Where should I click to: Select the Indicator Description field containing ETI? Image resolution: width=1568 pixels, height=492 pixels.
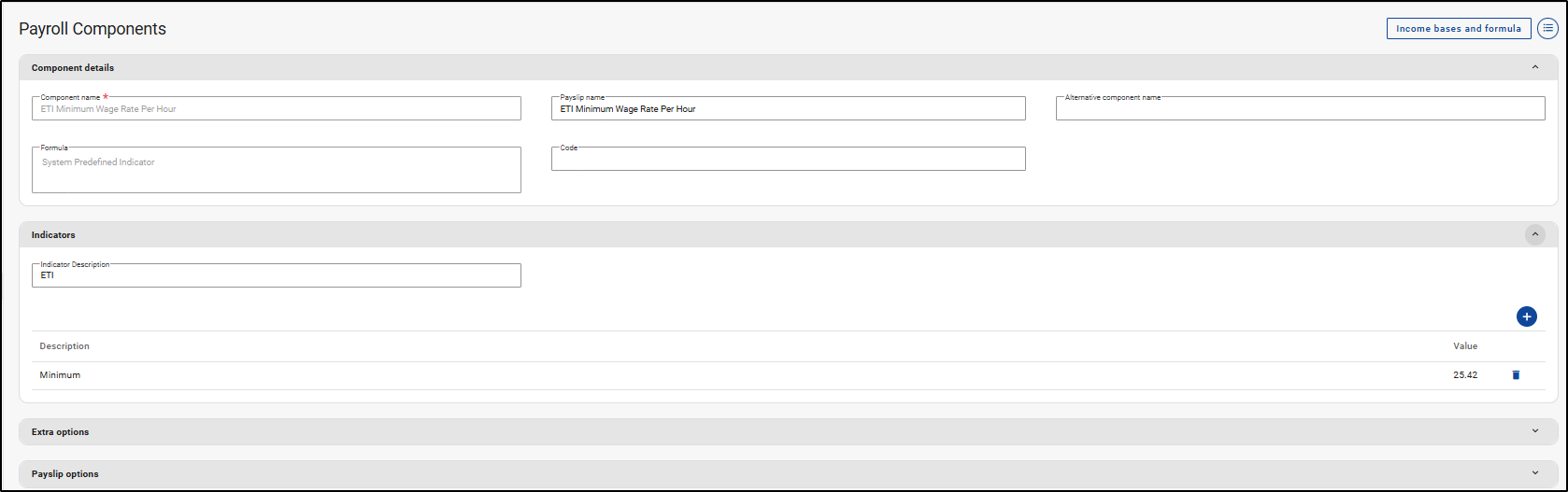[276, 276]
